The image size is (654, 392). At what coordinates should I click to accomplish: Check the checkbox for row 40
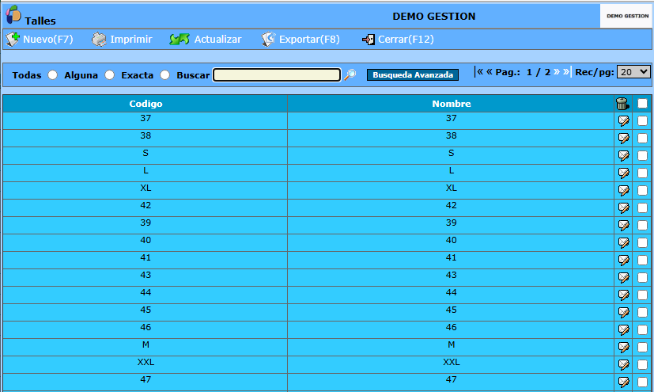pos(642,243)
